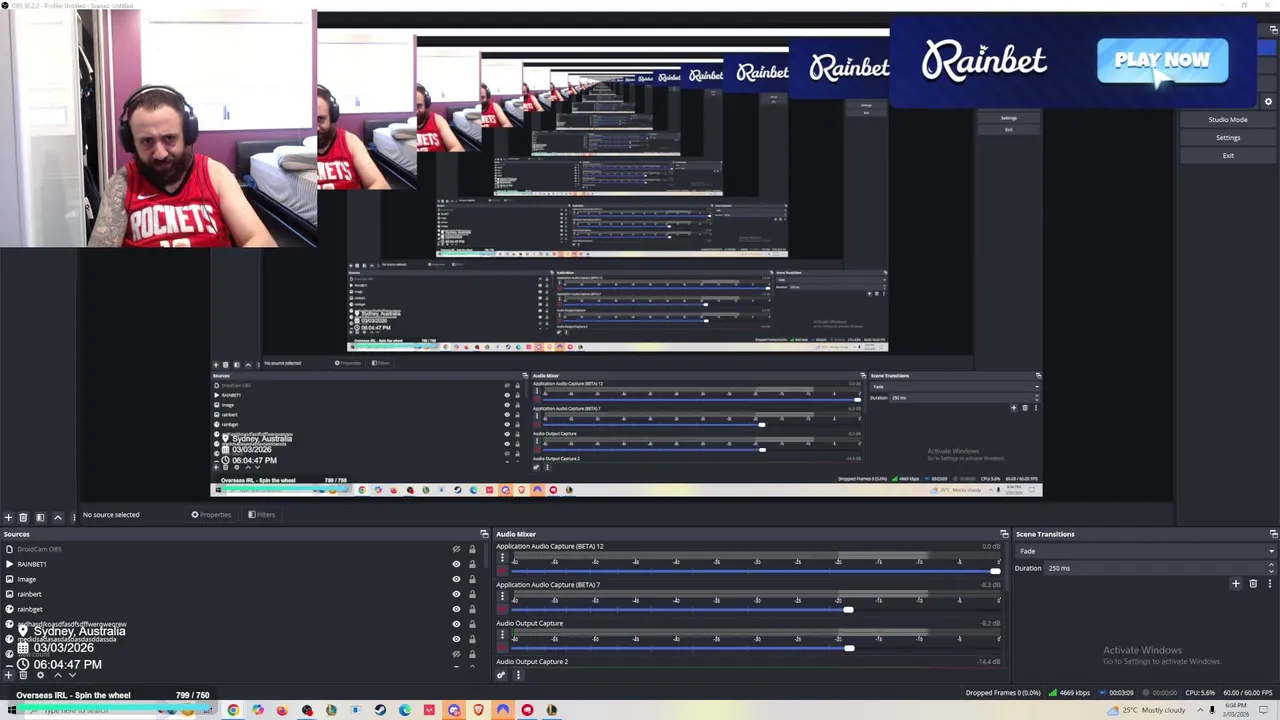Screen dimensions: 1280x720
Task: Lock the RAINBET1 source
Action: coord(472,564)
